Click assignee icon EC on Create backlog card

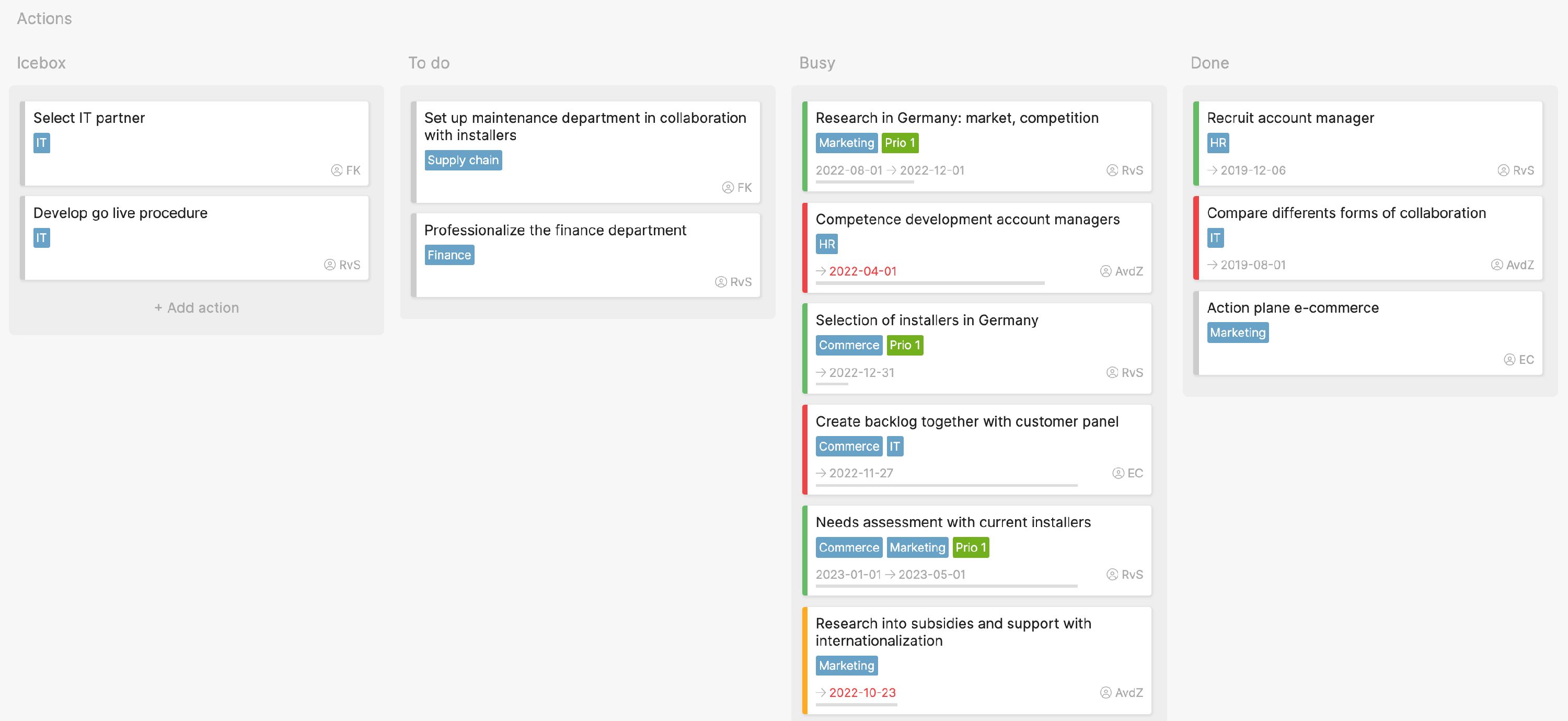[1118, 473]
